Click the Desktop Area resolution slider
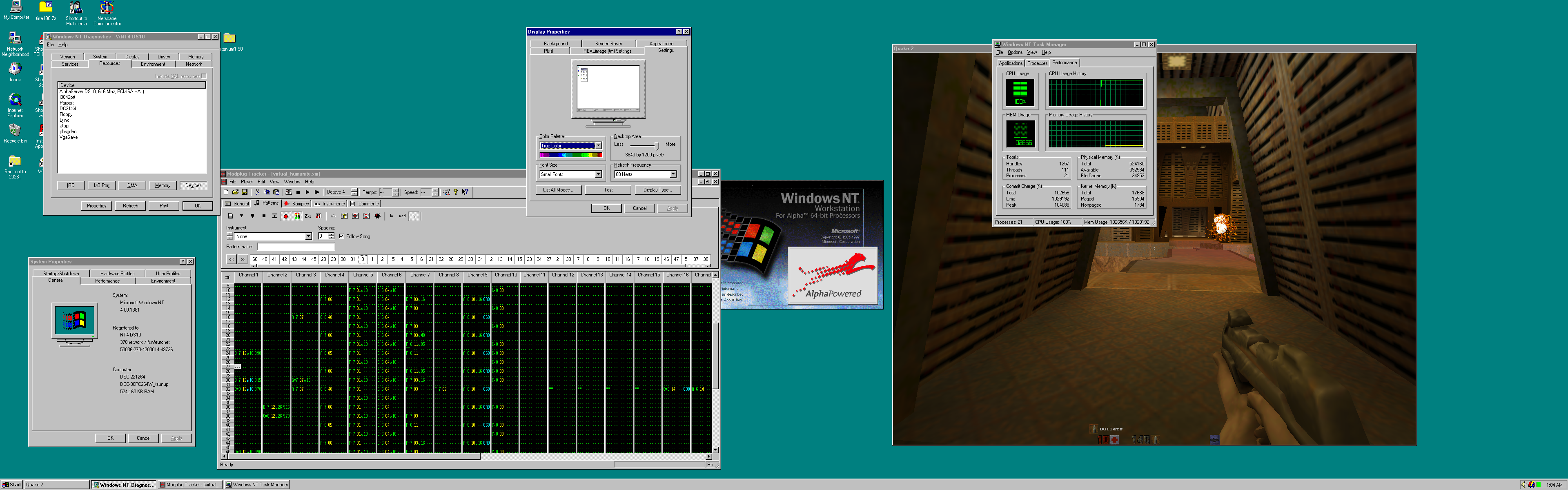The width and height of the screenshot is (1568, 490). tap(656, 145)
